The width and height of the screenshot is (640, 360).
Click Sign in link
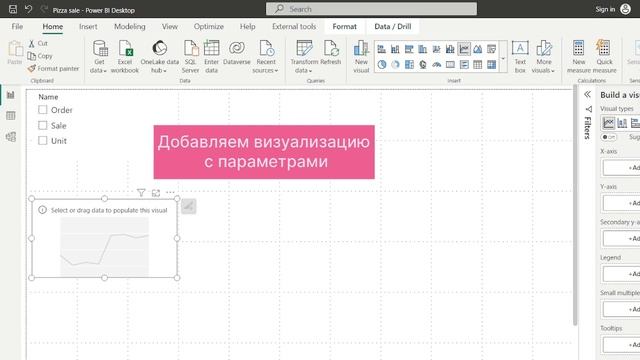pos(605,9)
